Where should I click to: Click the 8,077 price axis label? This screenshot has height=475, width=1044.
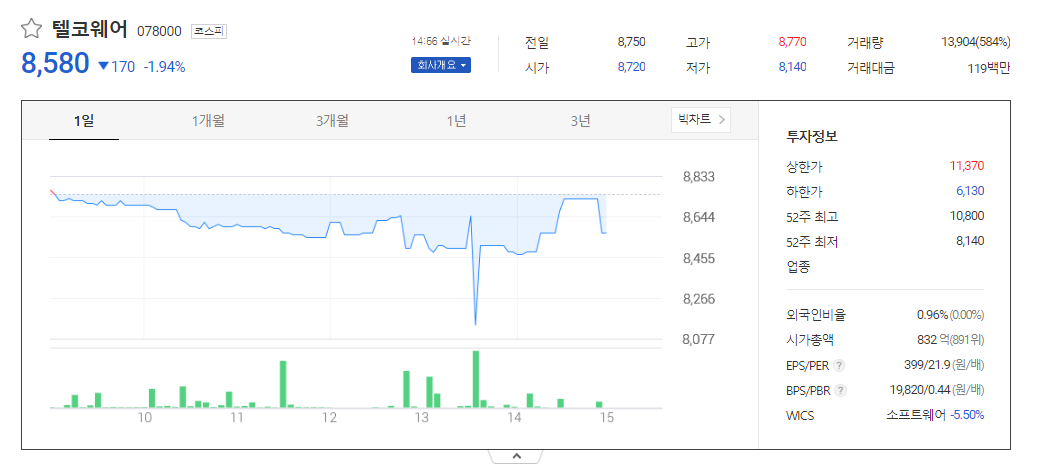point(699,339)
